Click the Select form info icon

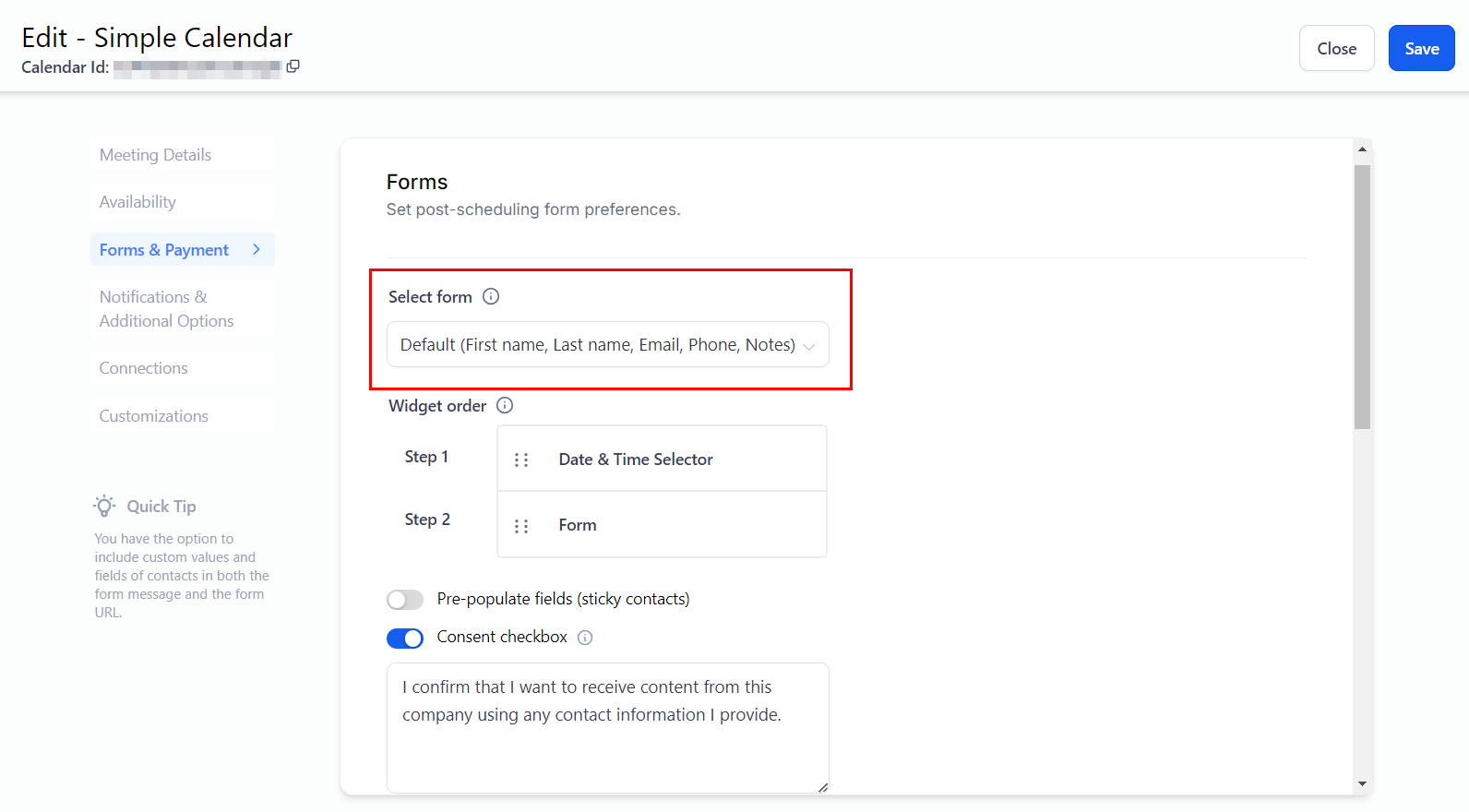491,296
